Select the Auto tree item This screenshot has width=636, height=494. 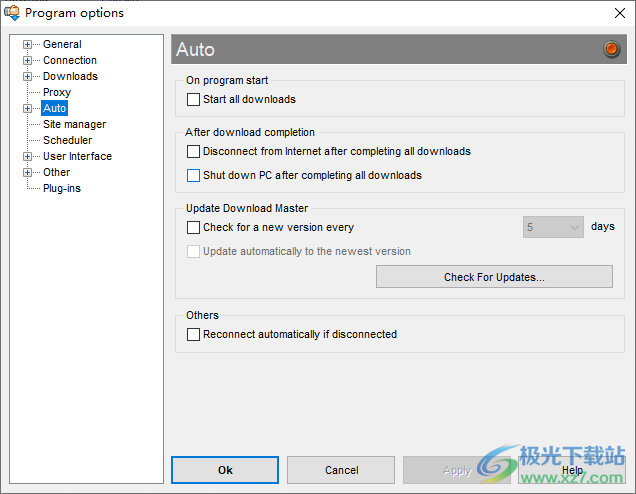54,108
